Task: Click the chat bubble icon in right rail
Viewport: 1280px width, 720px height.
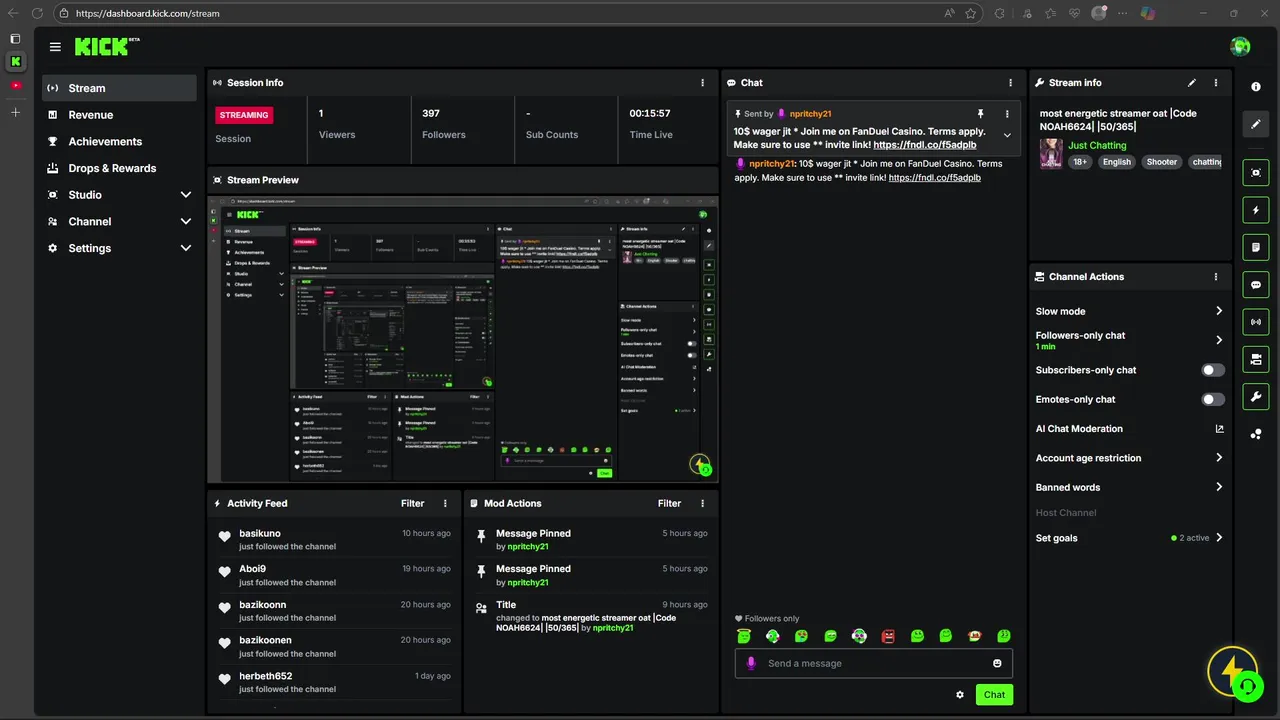Action: [1256, 285]
